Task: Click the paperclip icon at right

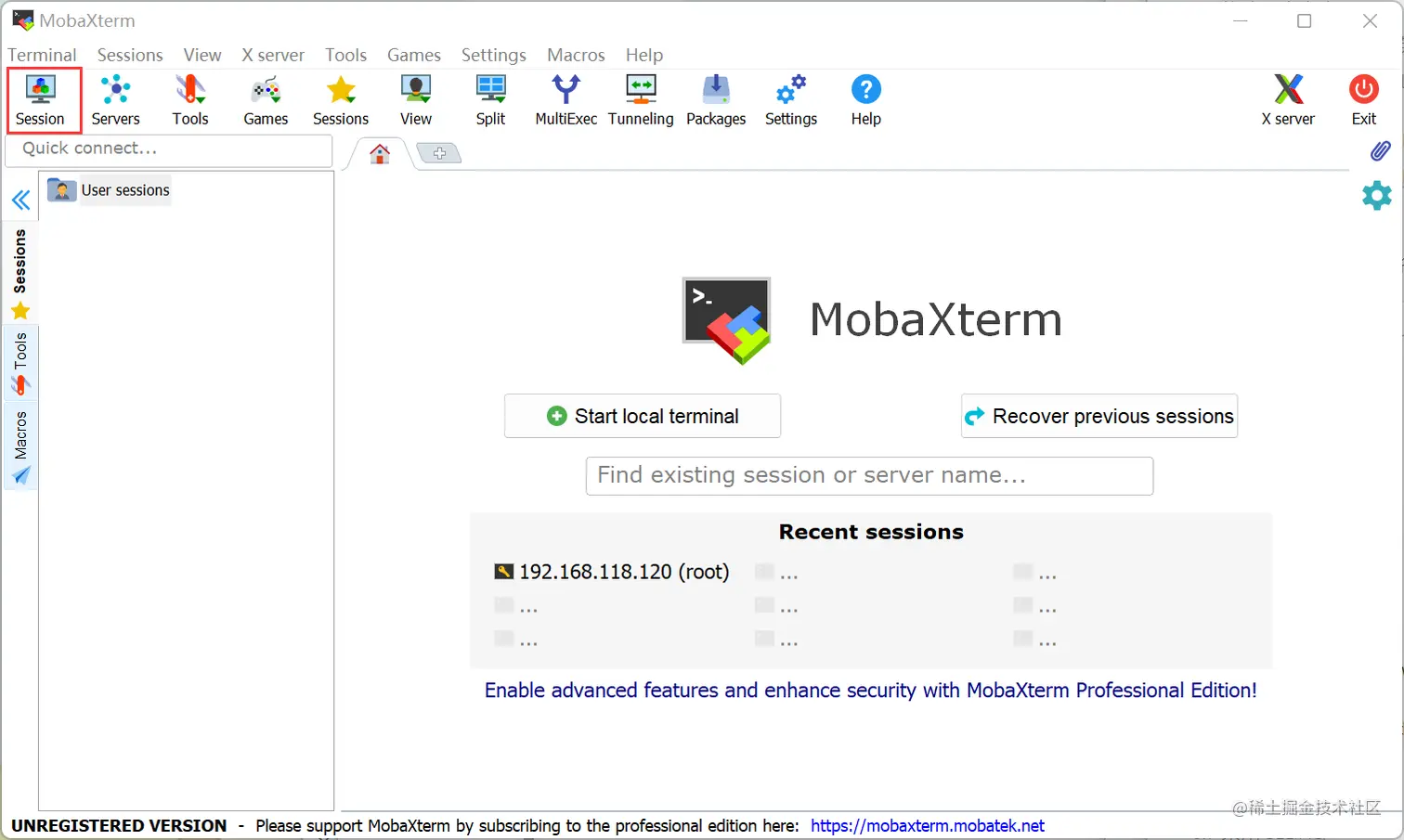Action: pyautogui.click(x=1380, y=150)
